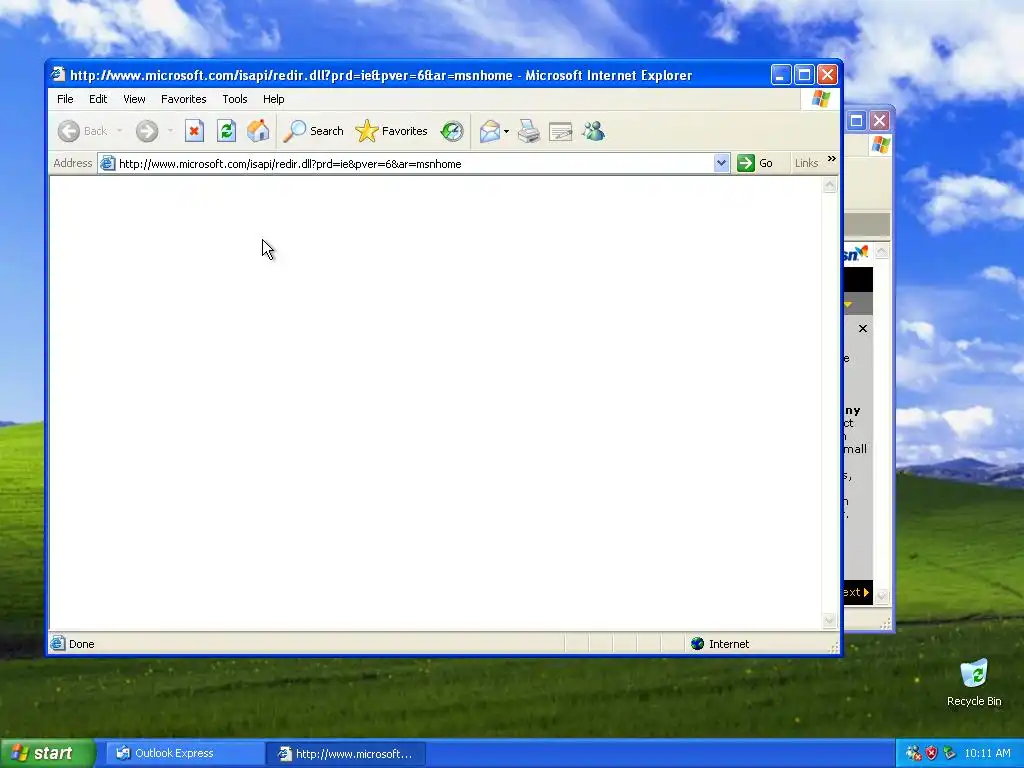Click in the Address URL field
This screenshot has height=768, width=1024.
[415, 163]
